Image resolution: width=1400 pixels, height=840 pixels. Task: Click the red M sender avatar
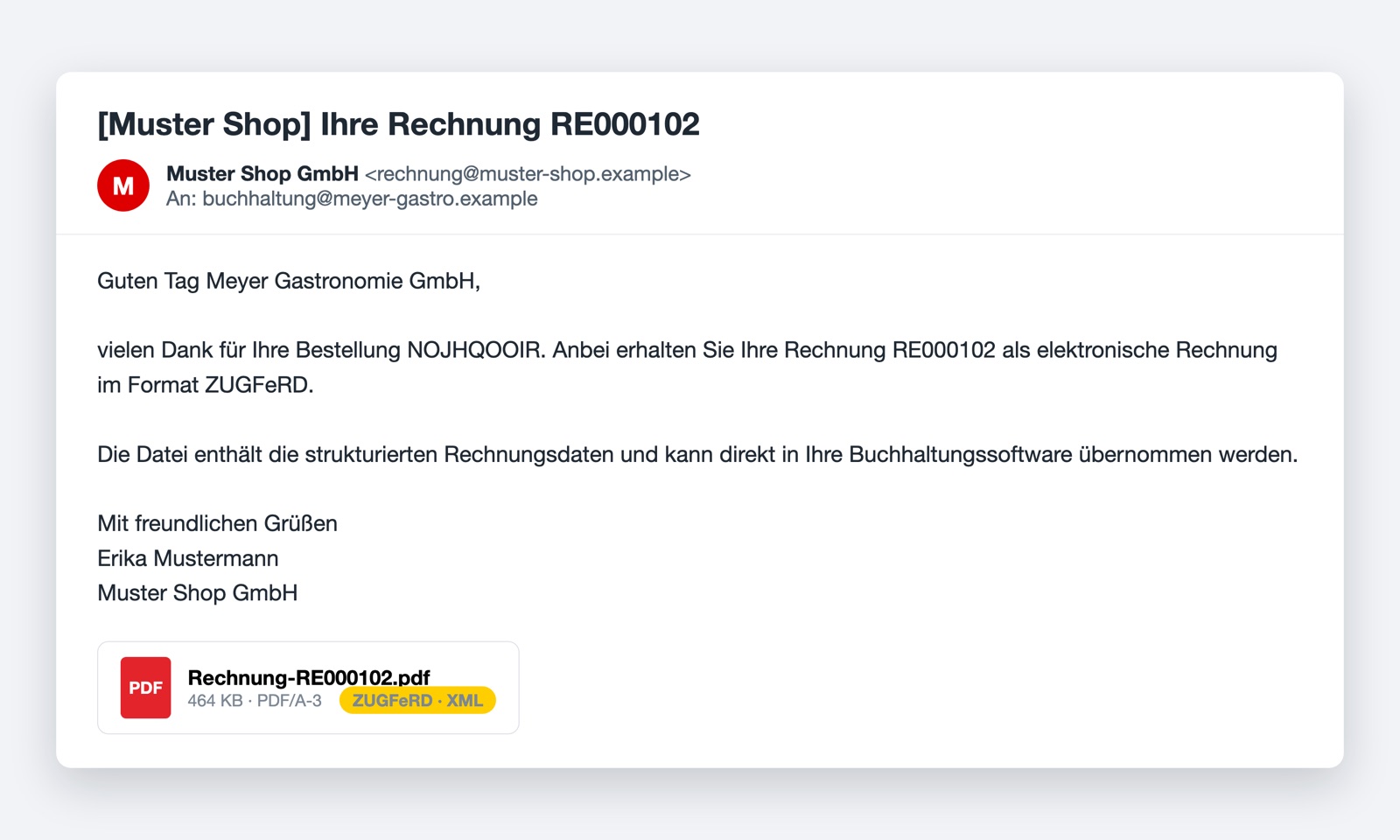coord(123,185)
